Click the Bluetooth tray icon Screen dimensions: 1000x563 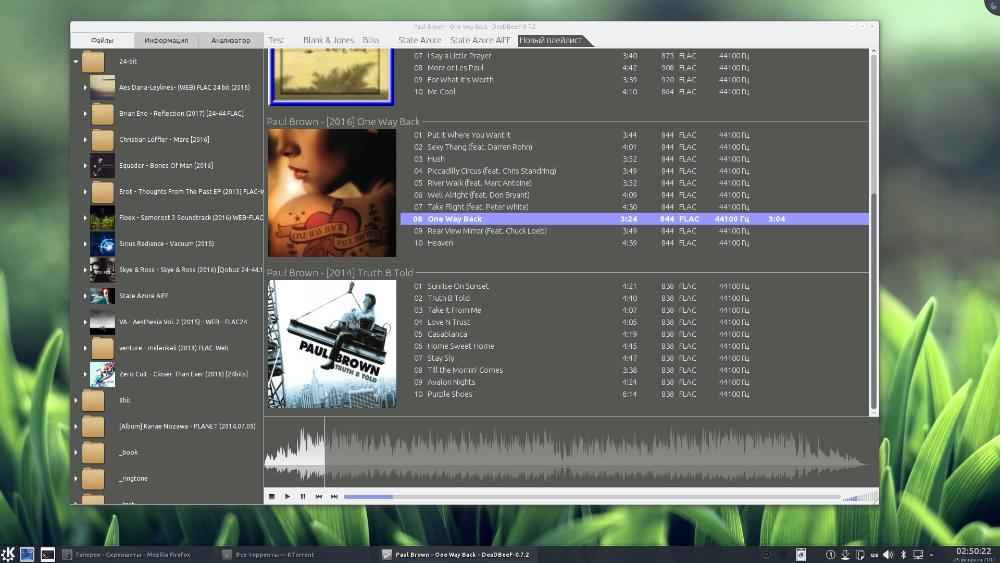coord(903,555)
